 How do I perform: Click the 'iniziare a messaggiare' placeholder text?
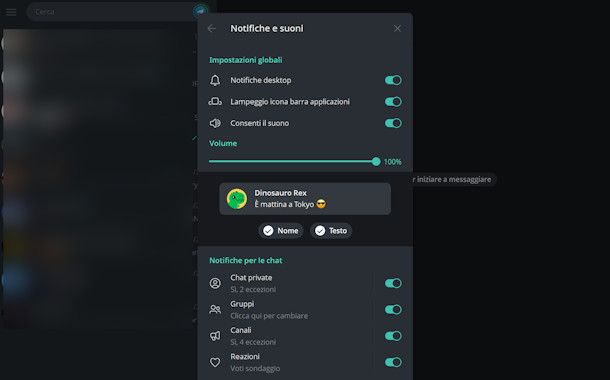tap(454, 179)
